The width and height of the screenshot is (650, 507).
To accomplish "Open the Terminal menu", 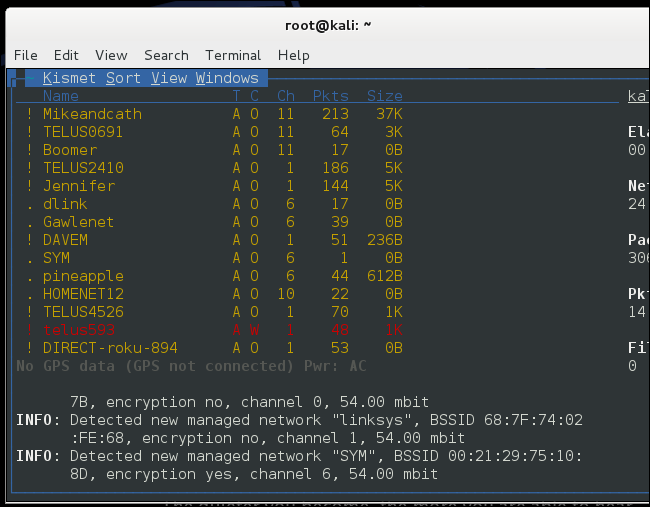I will click(x=233, y=55).
